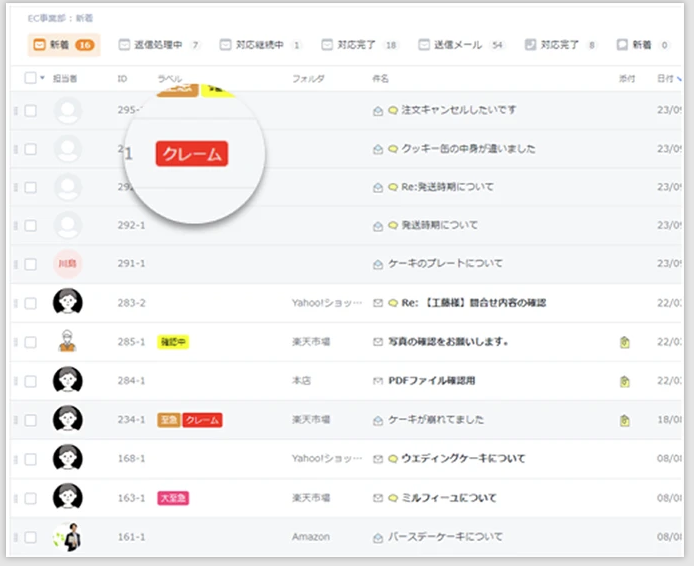Open attachment icon in row 234-1
This screenshot has height=566, width=694.
[x=625, y=420]
